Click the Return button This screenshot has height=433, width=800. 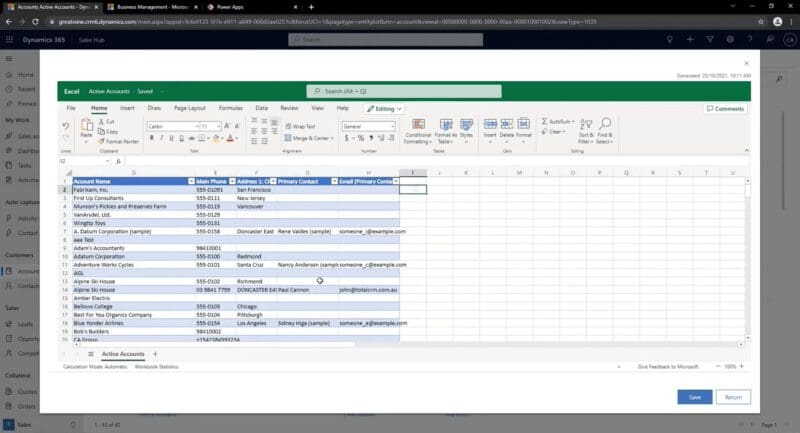[x=733, y=397]
